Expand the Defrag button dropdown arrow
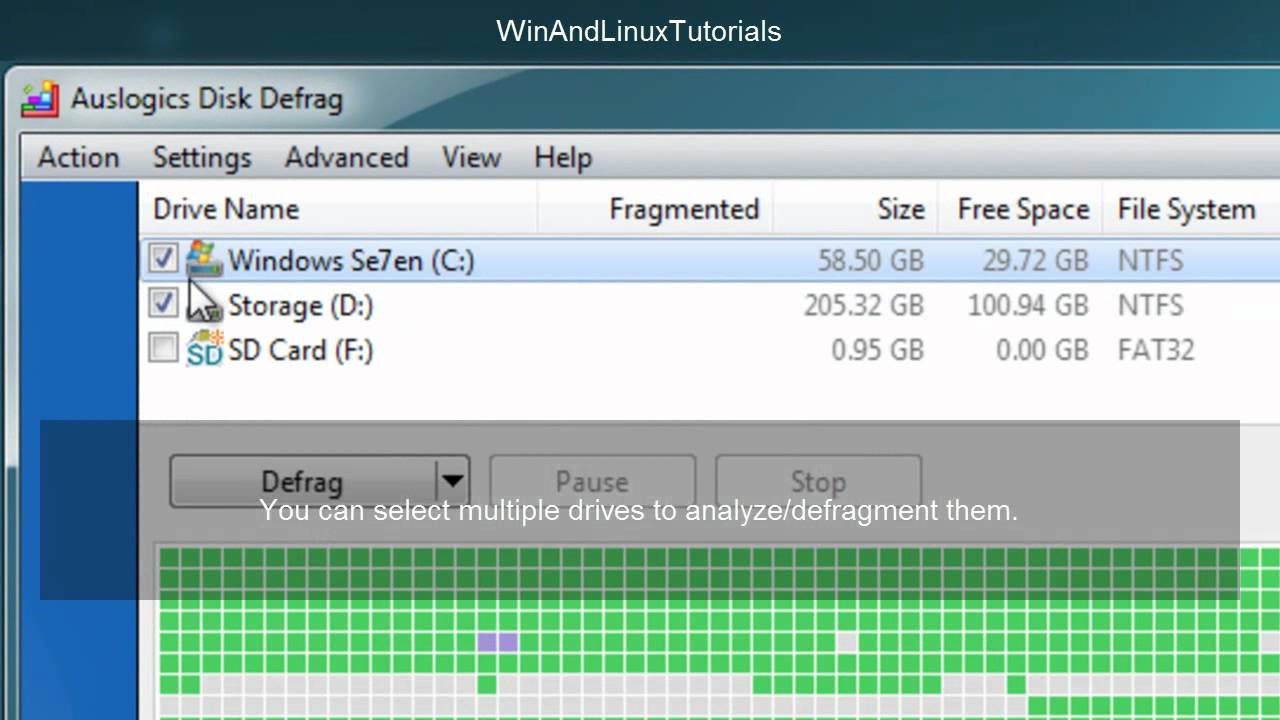1280x720 pixels. (x=453, y=481)
